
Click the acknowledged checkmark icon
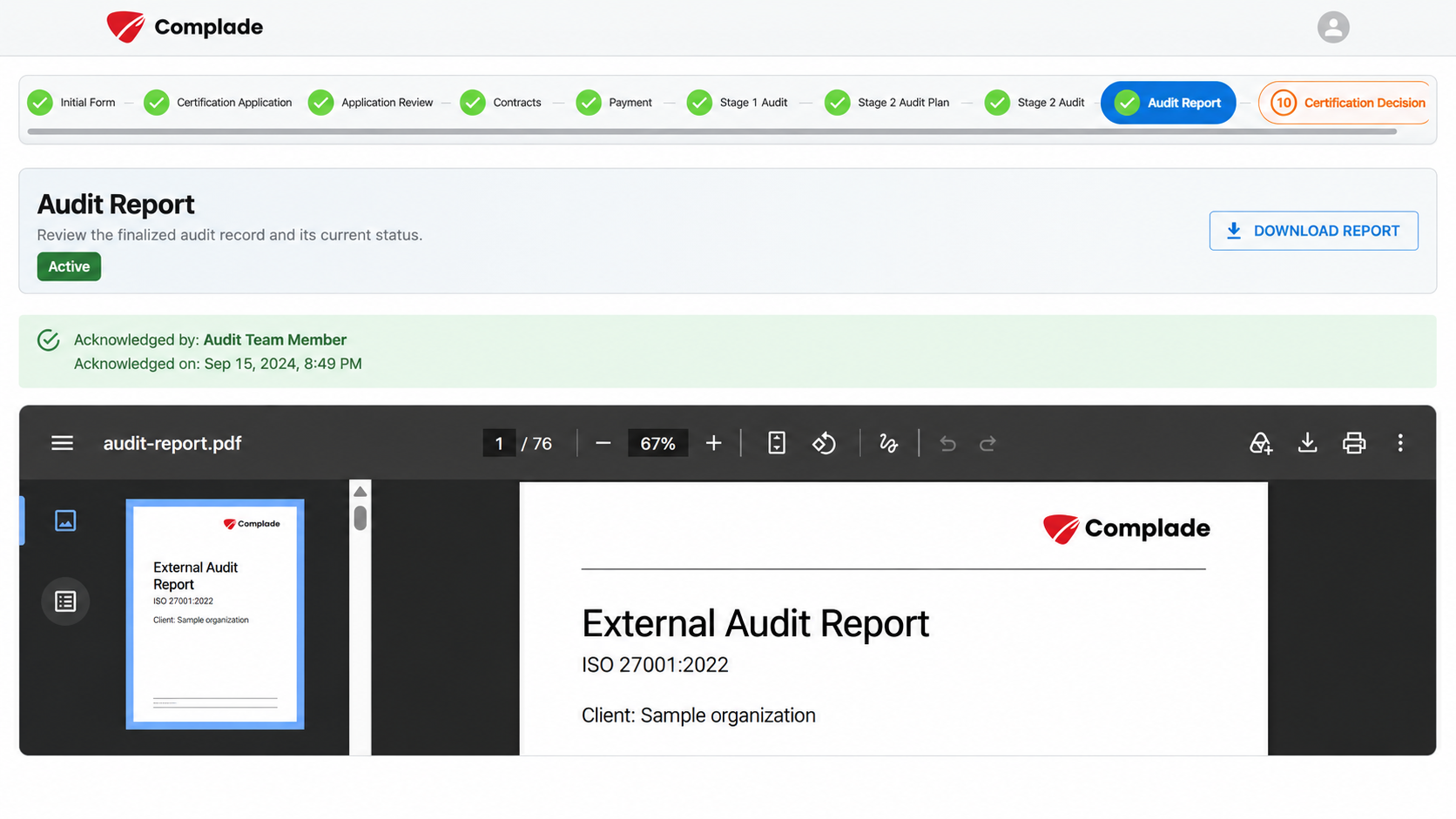pyautogui.click(x=49, y=340)
